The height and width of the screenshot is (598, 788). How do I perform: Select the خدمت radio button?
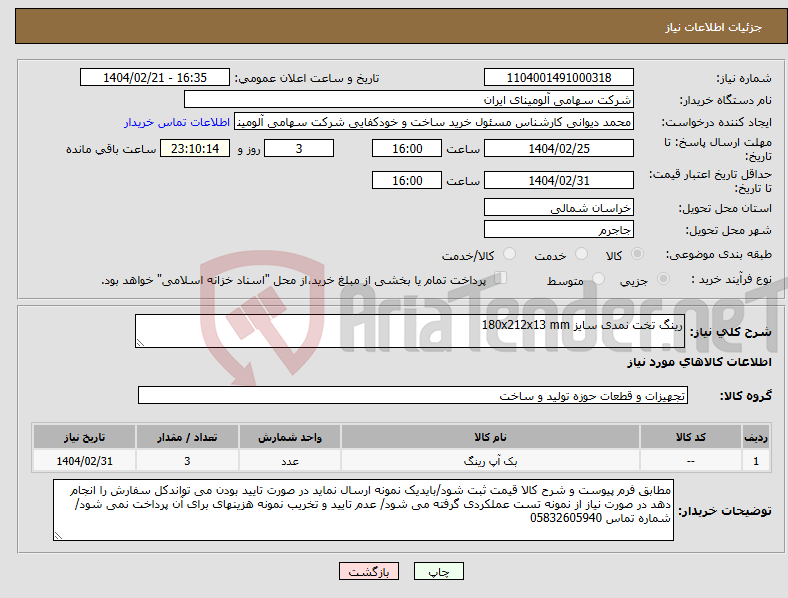tap(581, 254)
